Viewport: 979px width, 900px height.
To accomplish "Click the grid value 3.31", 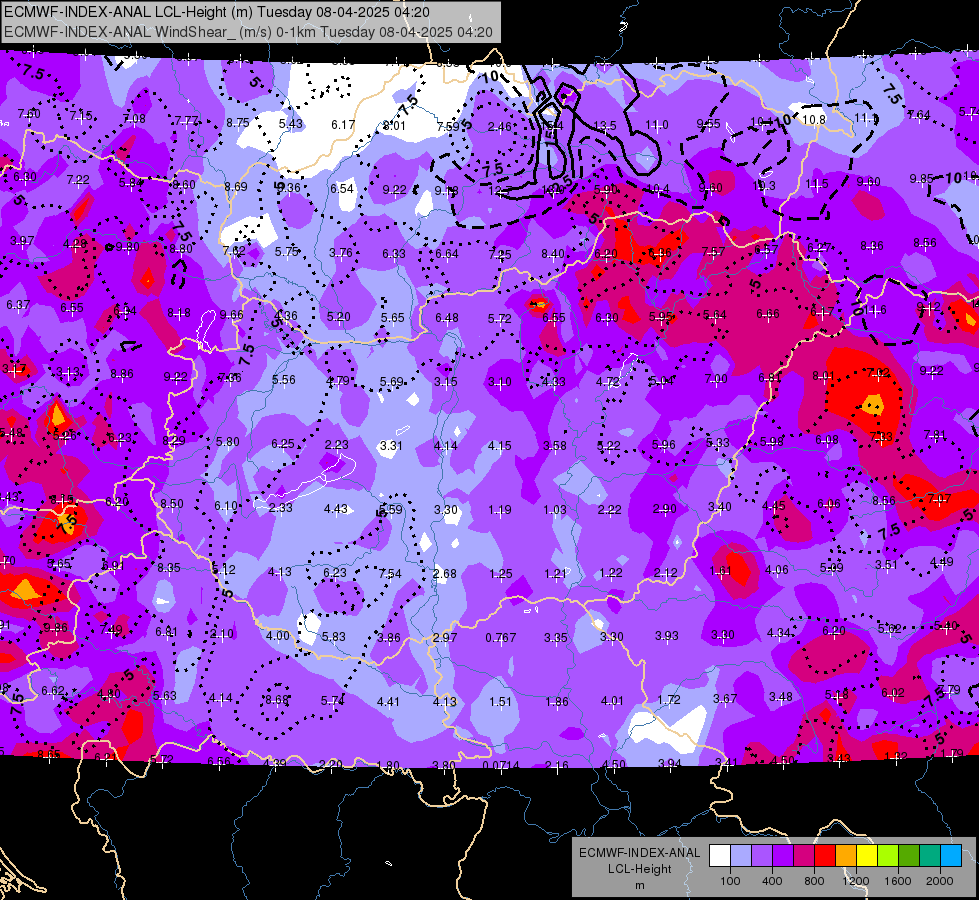I will 391,445.
